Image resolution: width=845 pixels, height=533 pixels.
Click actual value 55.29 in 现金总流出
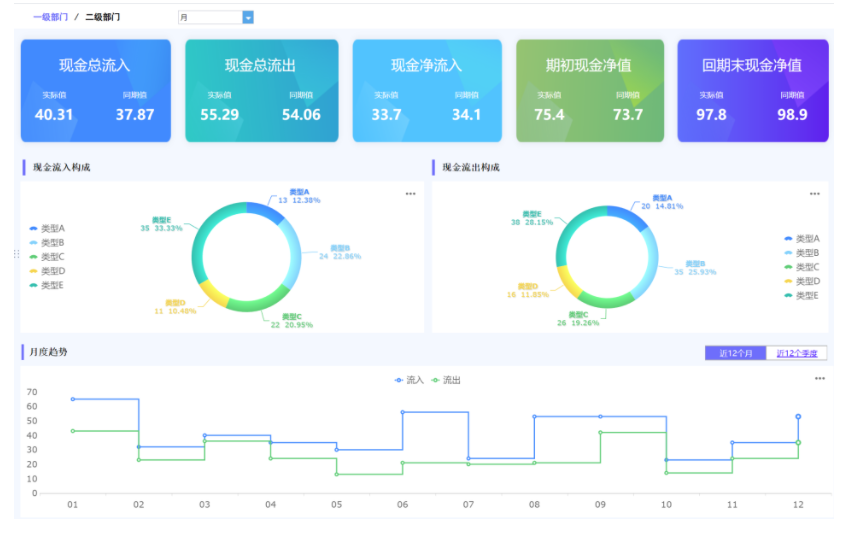[x=219, y=115]
